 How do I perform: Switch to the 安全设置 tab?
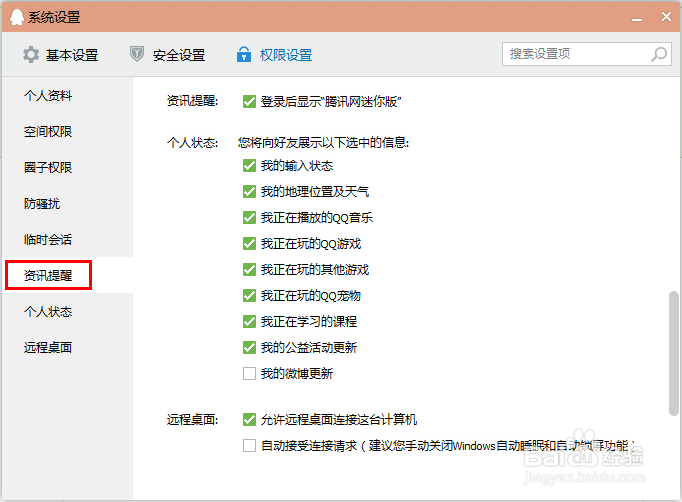point(168,55)
